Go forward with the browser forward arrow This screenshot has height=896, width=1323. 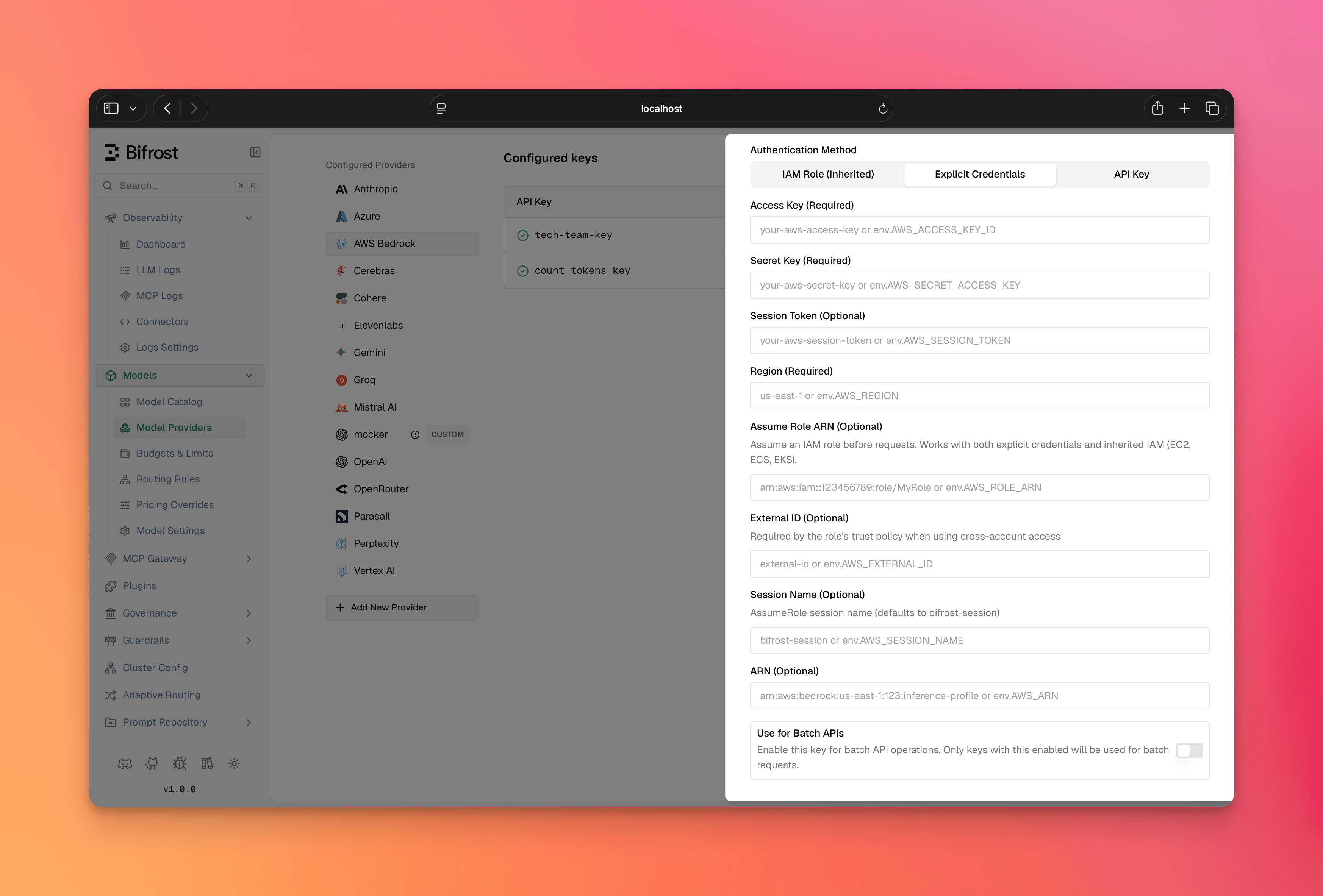[x=194, y=108]
